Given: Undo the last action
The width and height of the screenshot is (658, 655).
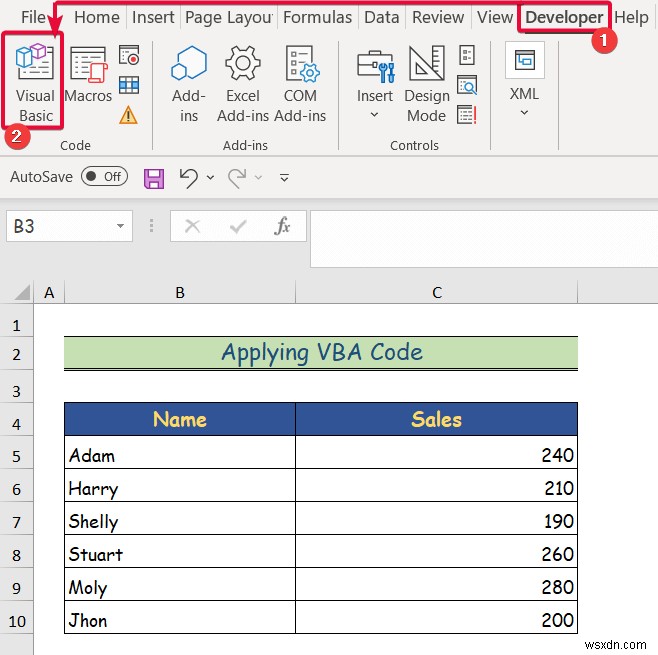Looking at the screenshot, I should (x=188, y=178).
